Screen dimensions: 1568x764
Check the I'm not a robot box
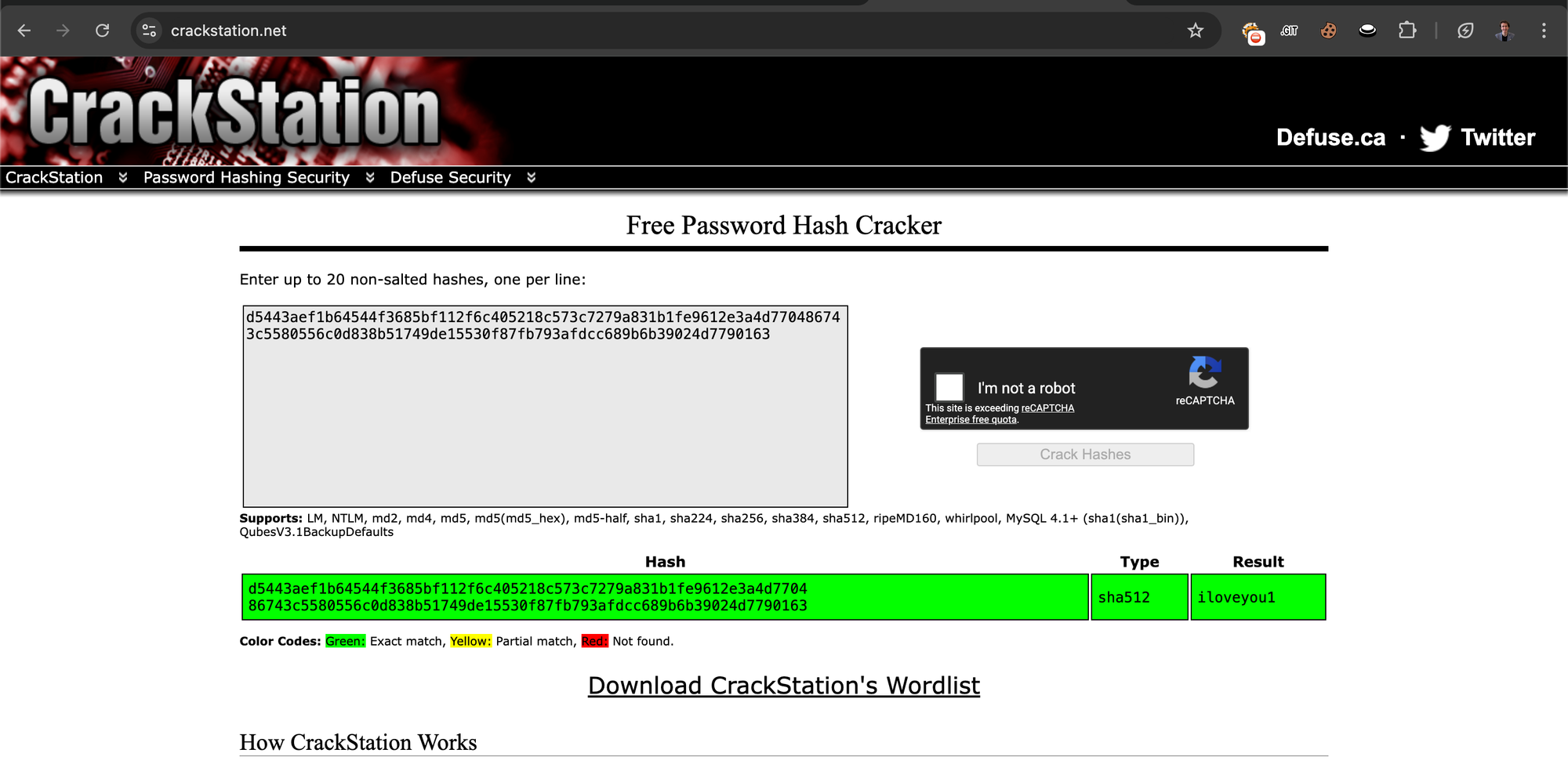(x=949, y=387)
